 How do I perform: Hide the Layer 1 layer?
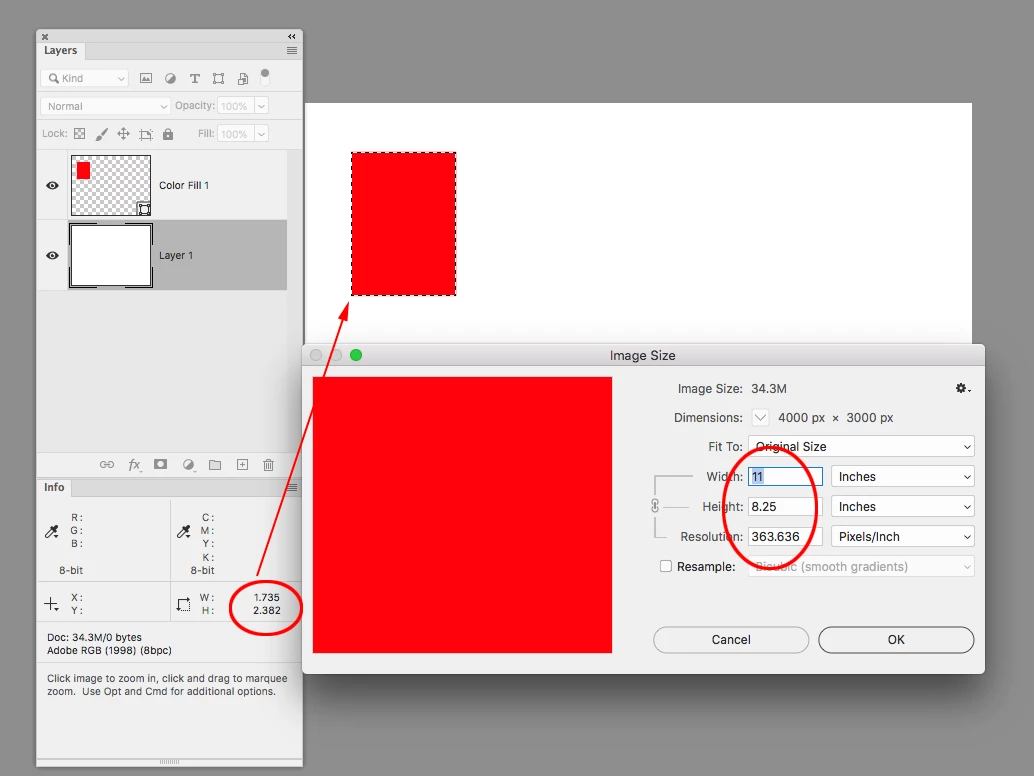tap(52, 255)
